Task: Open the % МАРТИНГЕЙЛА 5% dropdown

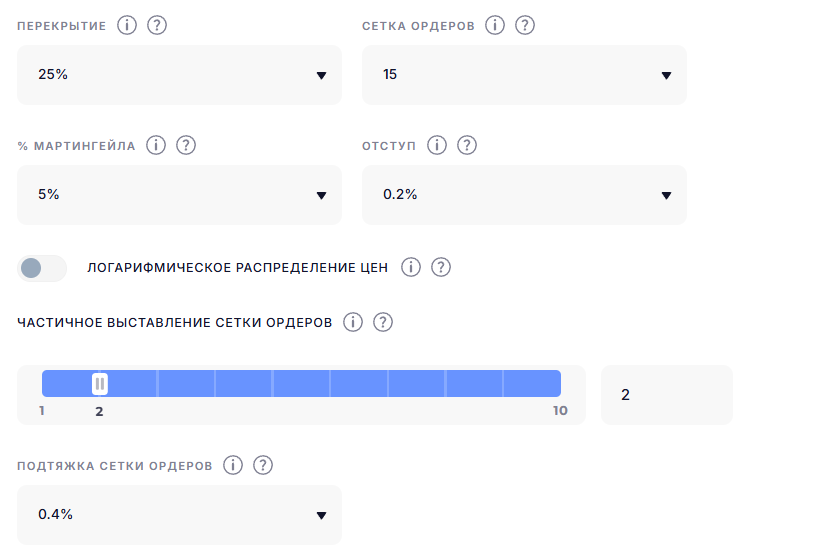Action: [x=180, y=195]
